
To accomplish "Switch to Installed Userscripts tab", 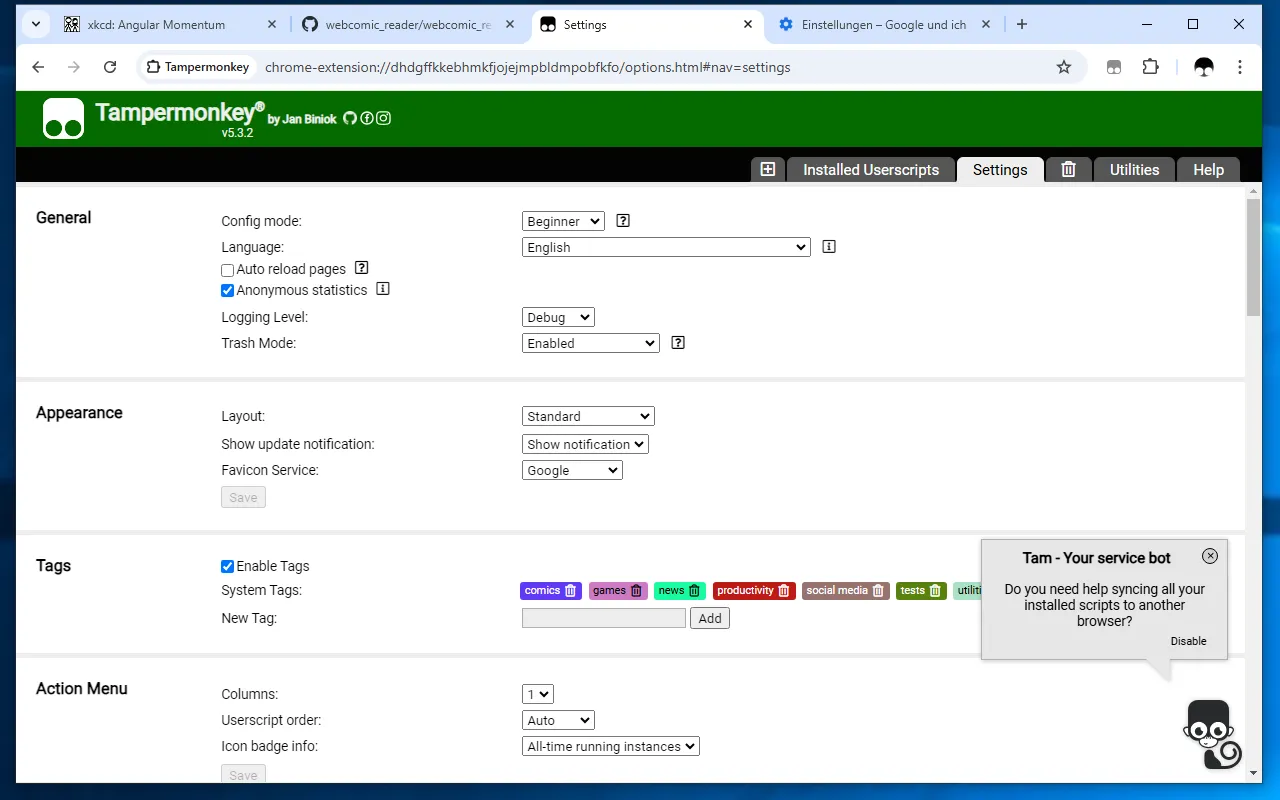I will [871, 170].
